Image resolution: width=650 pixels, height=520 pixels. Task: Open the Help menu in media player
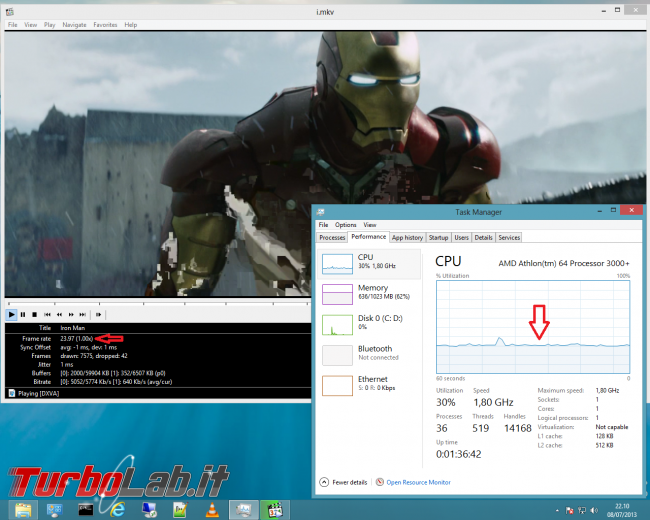coord(131,25)
